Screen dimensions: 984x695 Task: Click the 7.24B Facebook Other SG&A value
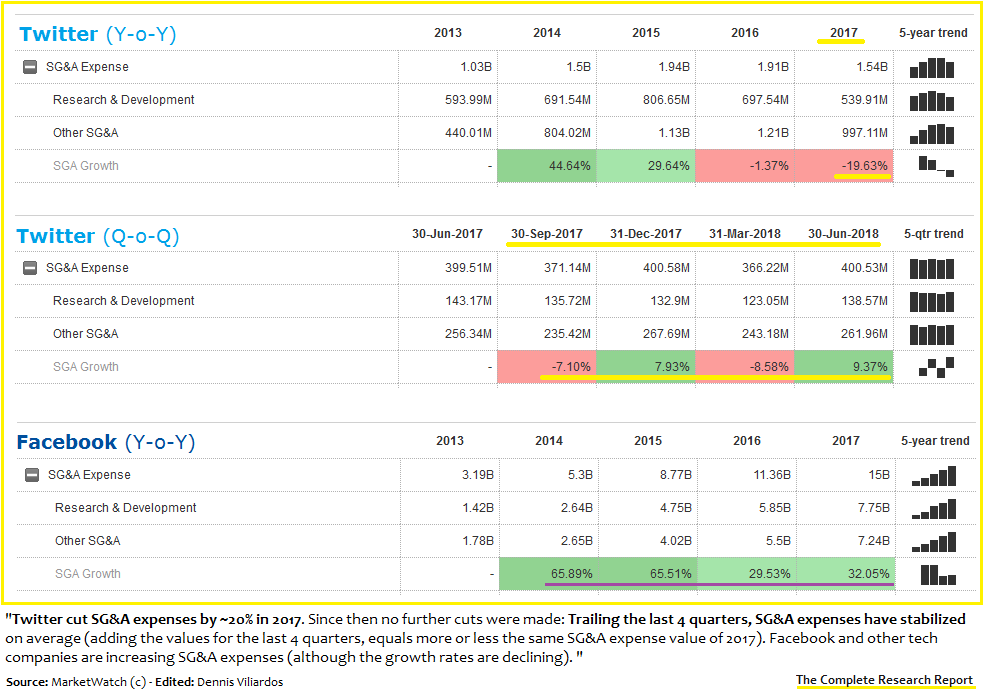[x=874, y=541]
